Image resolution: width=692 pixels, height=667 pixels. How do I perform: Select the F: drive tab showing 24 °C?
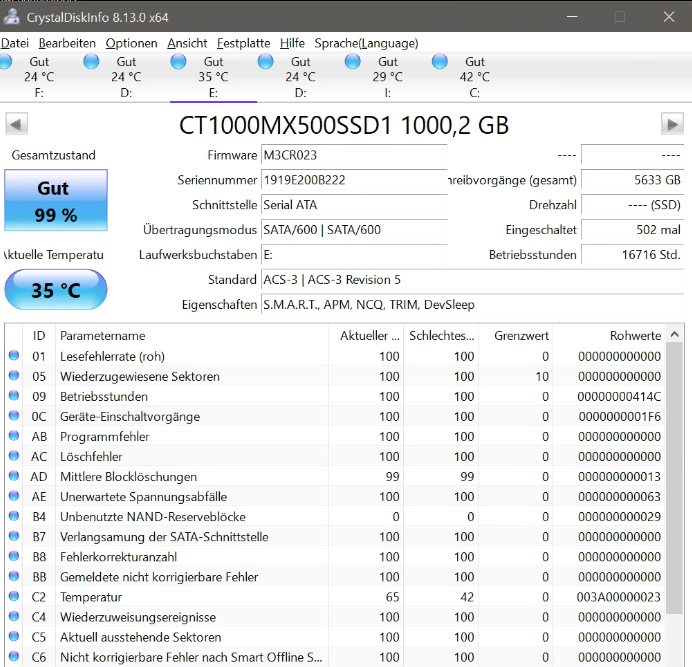pyautogui.click(x=39, y=77)
